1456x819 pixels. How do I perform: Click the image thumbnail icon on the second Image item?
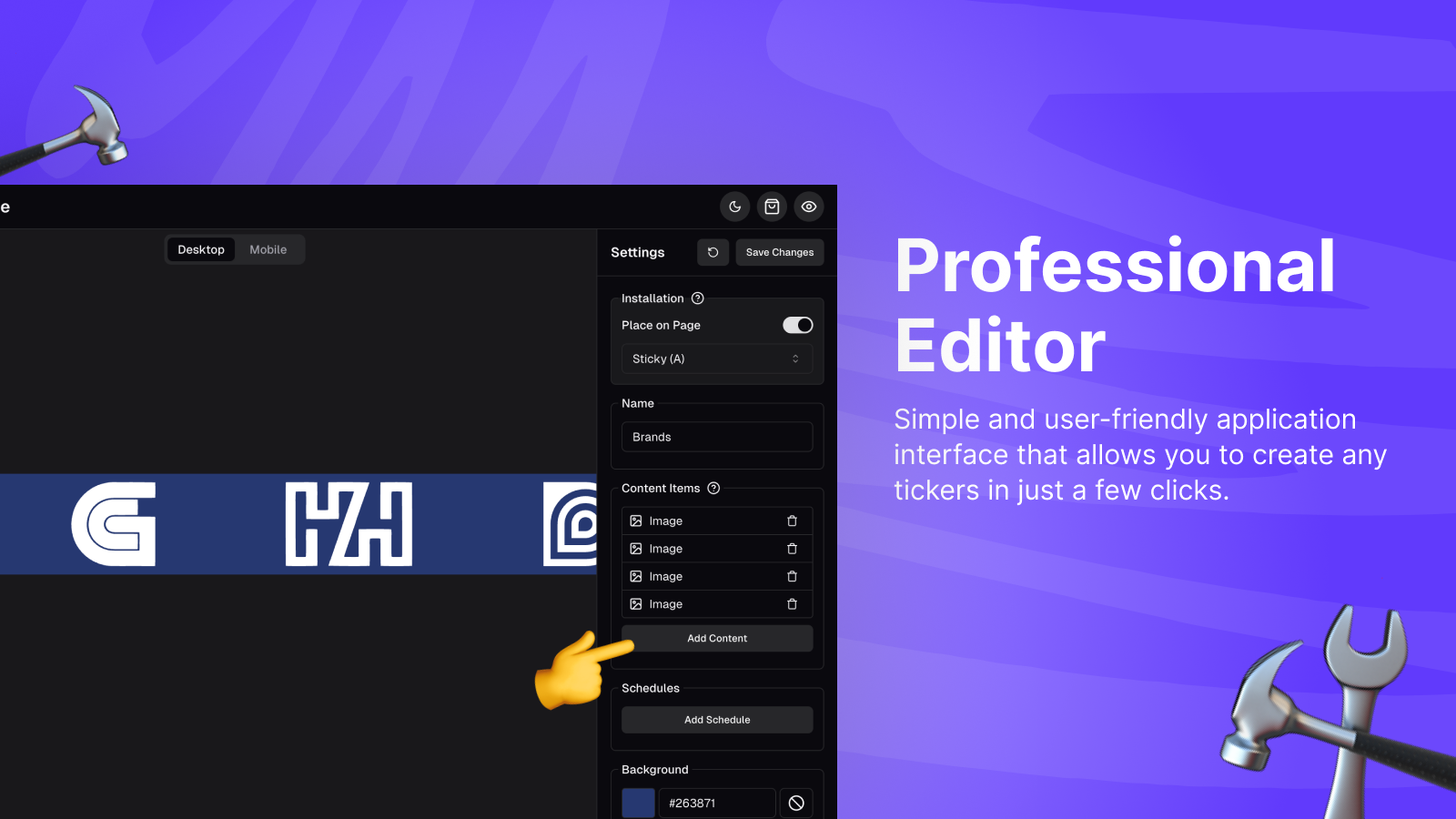637,549
